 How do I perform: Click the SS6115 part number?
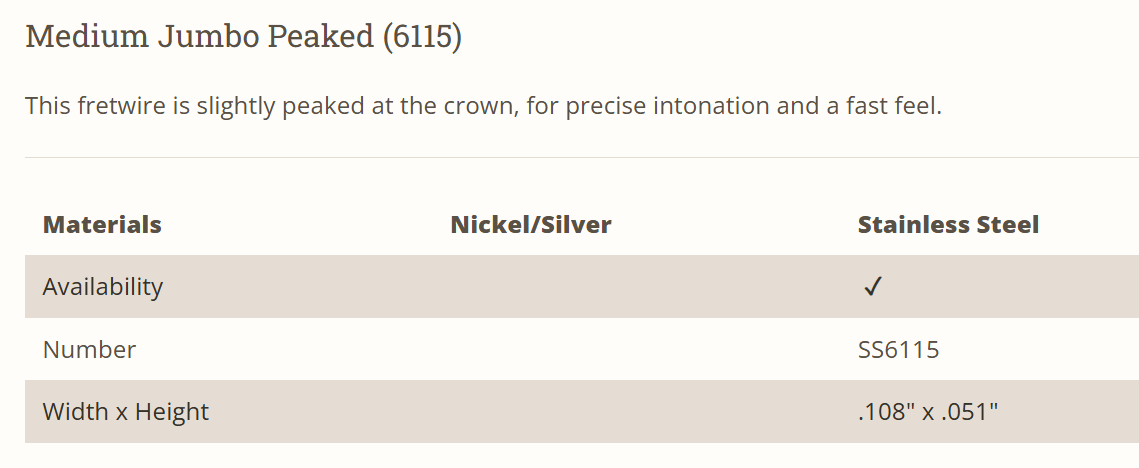click(898, 349)
